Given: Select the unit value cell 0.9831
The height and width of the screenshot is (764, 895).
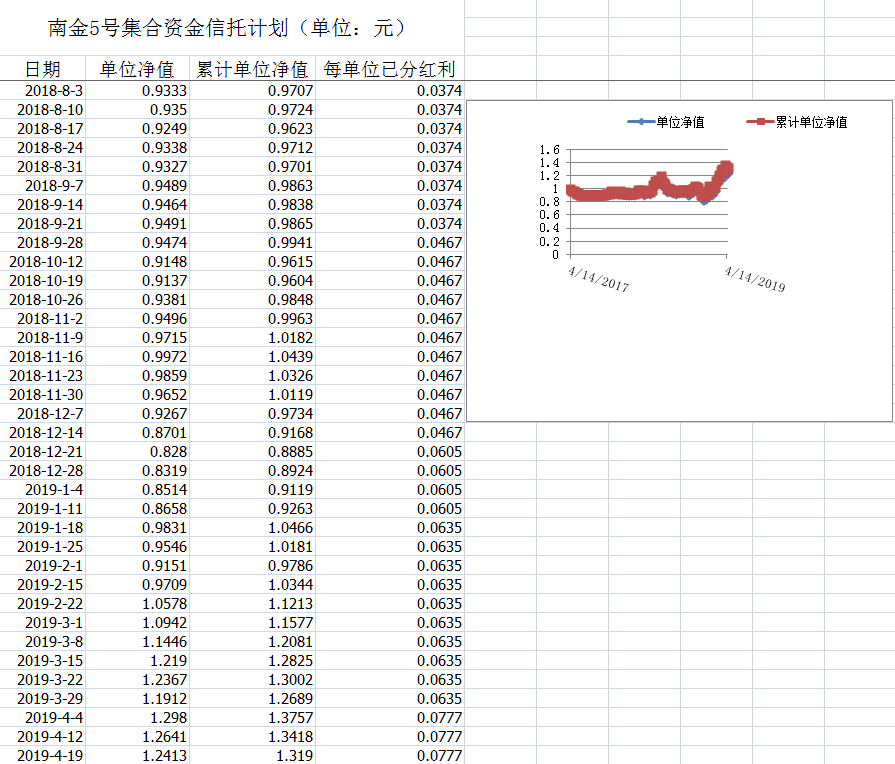Looking at the screenshot, I should click(137, 528).
